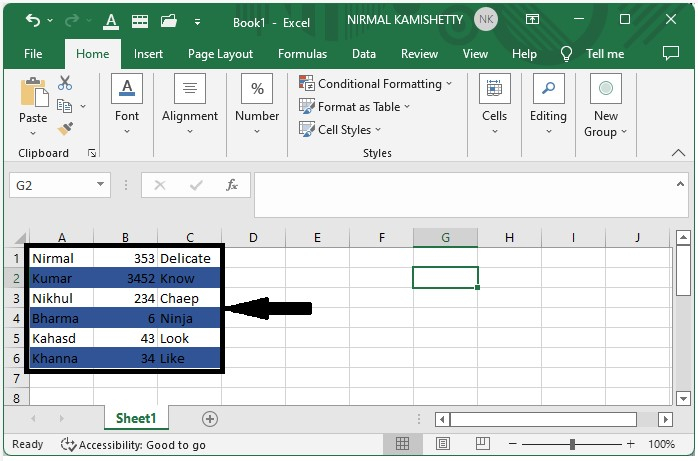The height and width of the screenshot is (461, 698).
Task: Add a new sheet with plus icon
Action: [210, 419]
